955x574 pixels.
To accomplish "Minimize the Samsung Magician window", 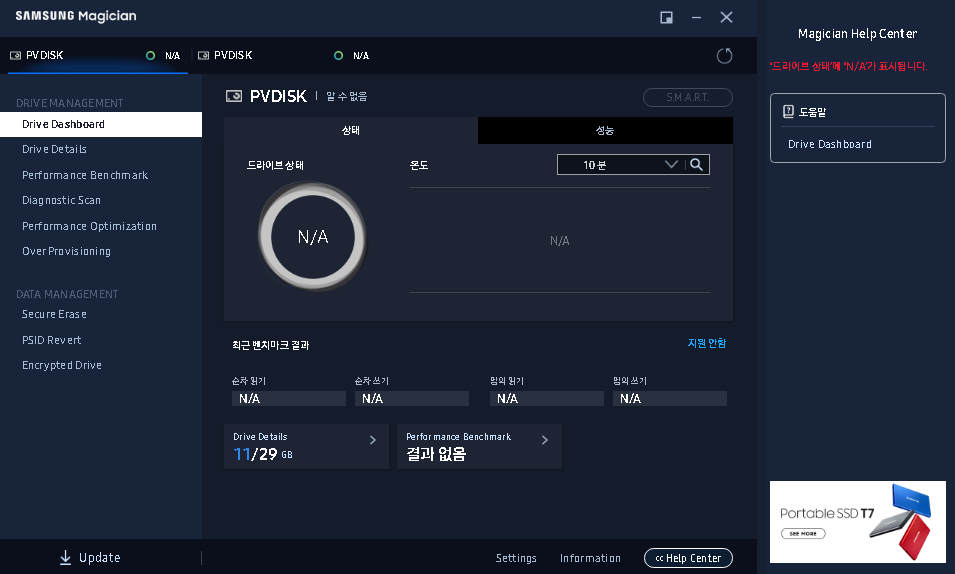I will click(x=696, y=18).
